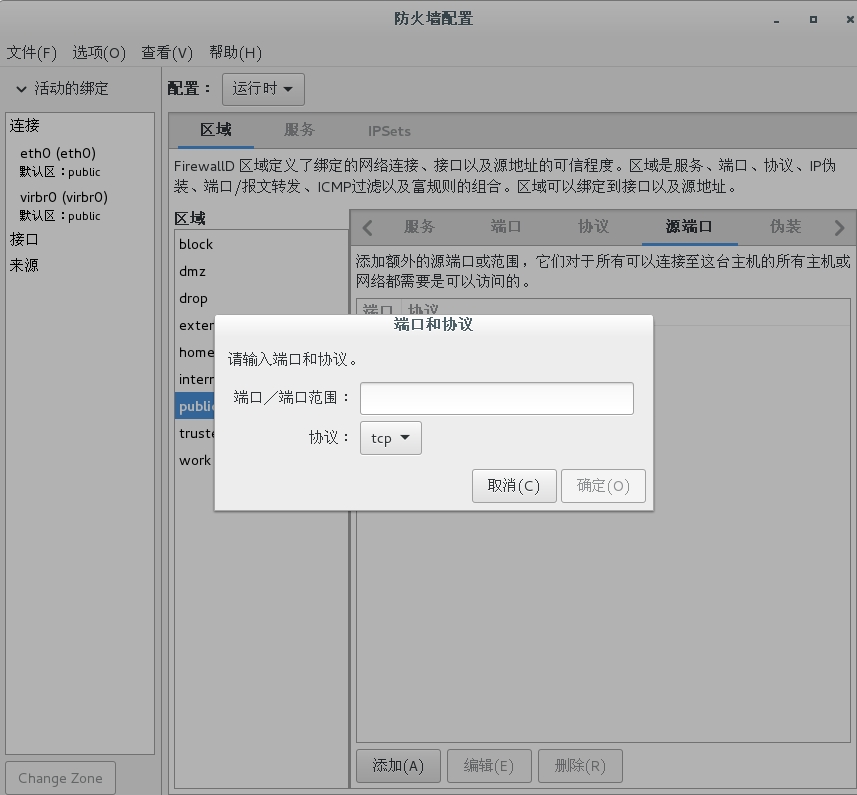Select the dmz zone in zone list
The image size is (857, 795).
click(197, 271)
